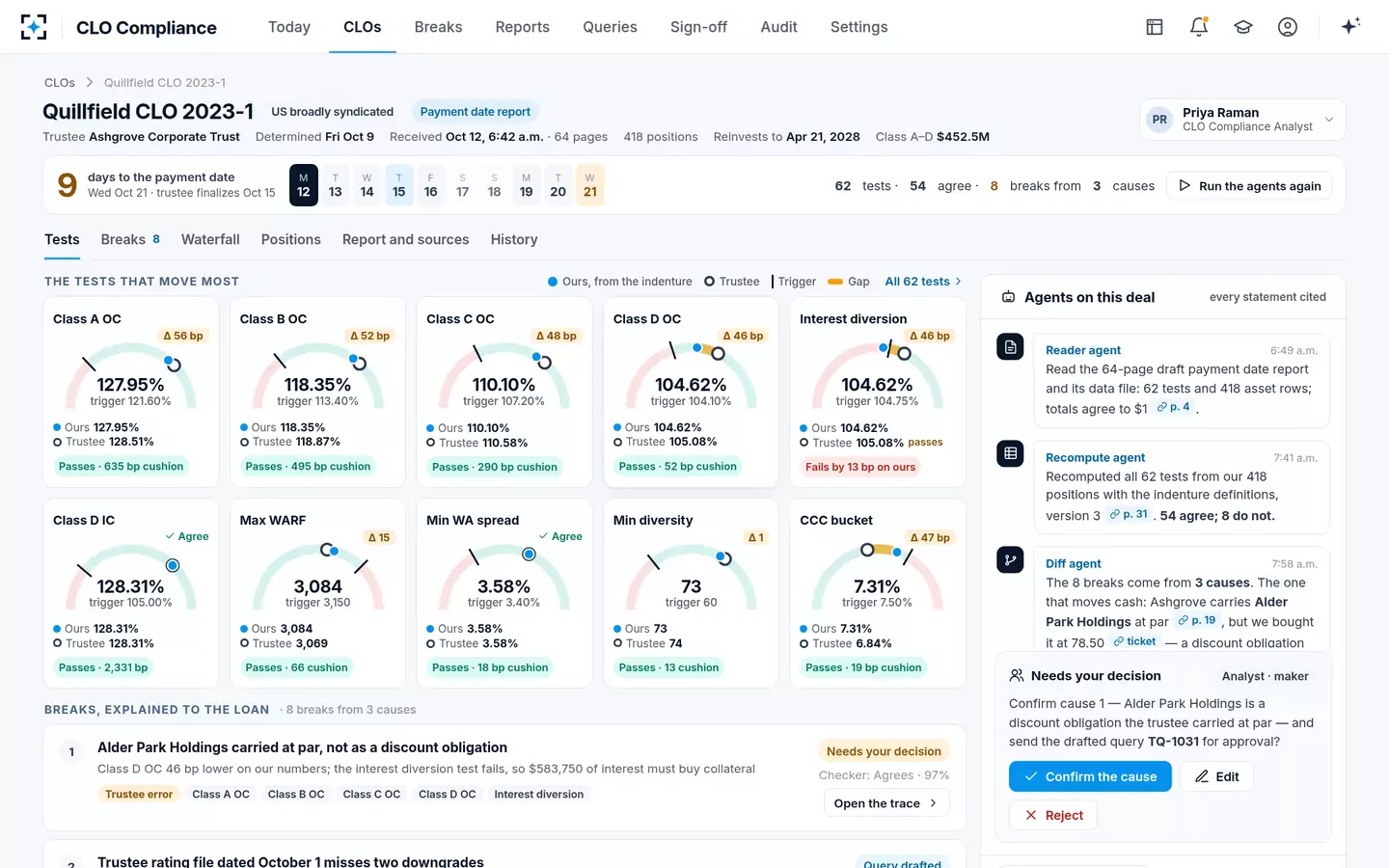The width and height of the screenshot is (1389, 868).
Task: Click the graduation cap help icon
Action: [1243, 27]
